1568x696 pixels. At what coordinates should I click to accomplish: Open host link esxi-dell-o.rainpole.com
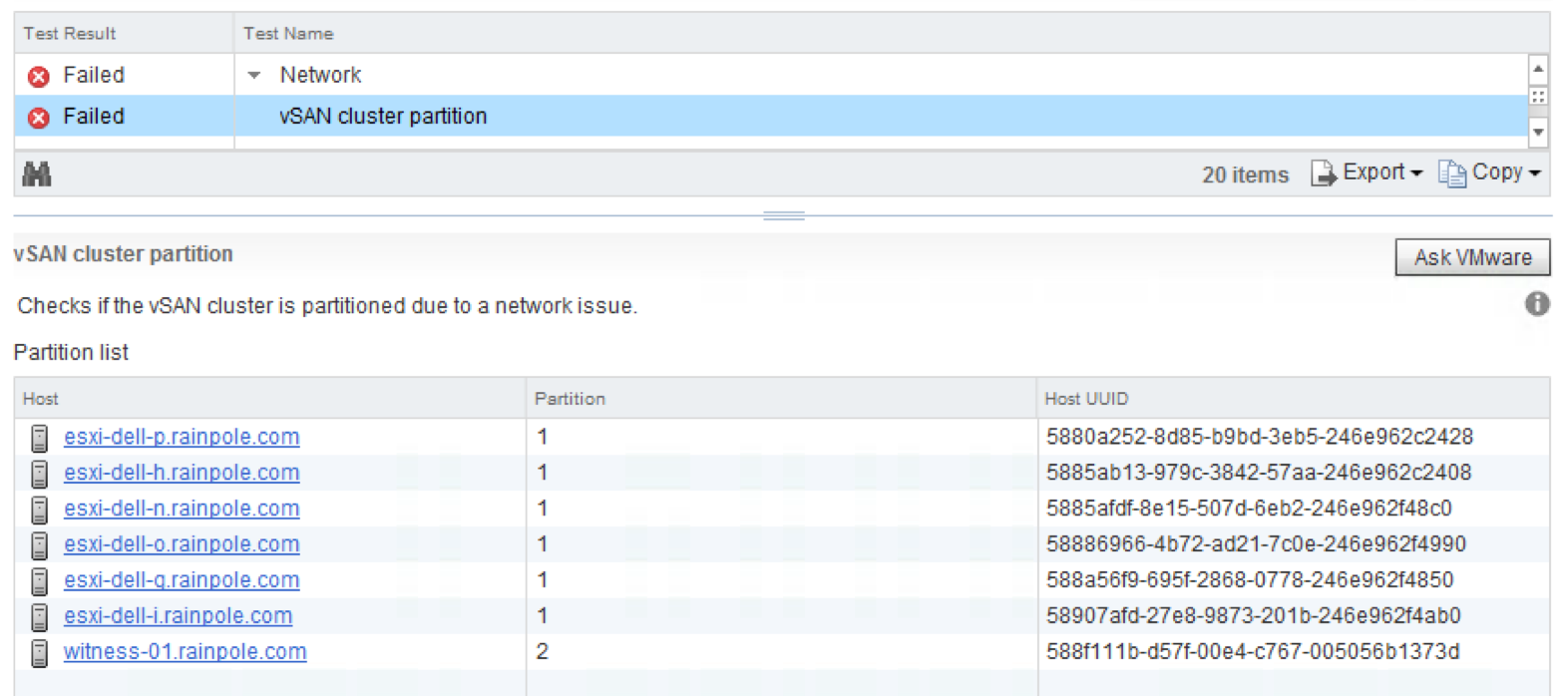(x=182, y=544)
